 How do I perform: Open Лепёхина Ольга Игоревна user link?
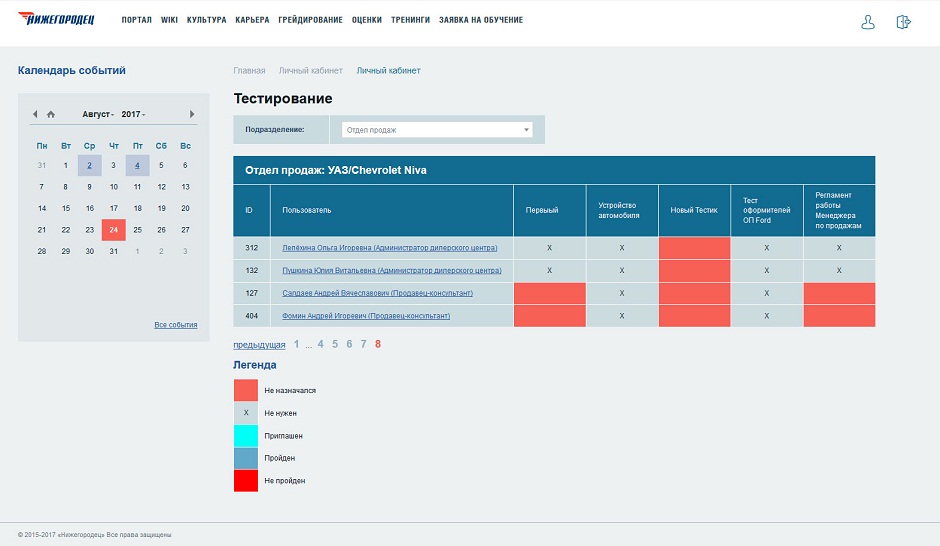391,247
